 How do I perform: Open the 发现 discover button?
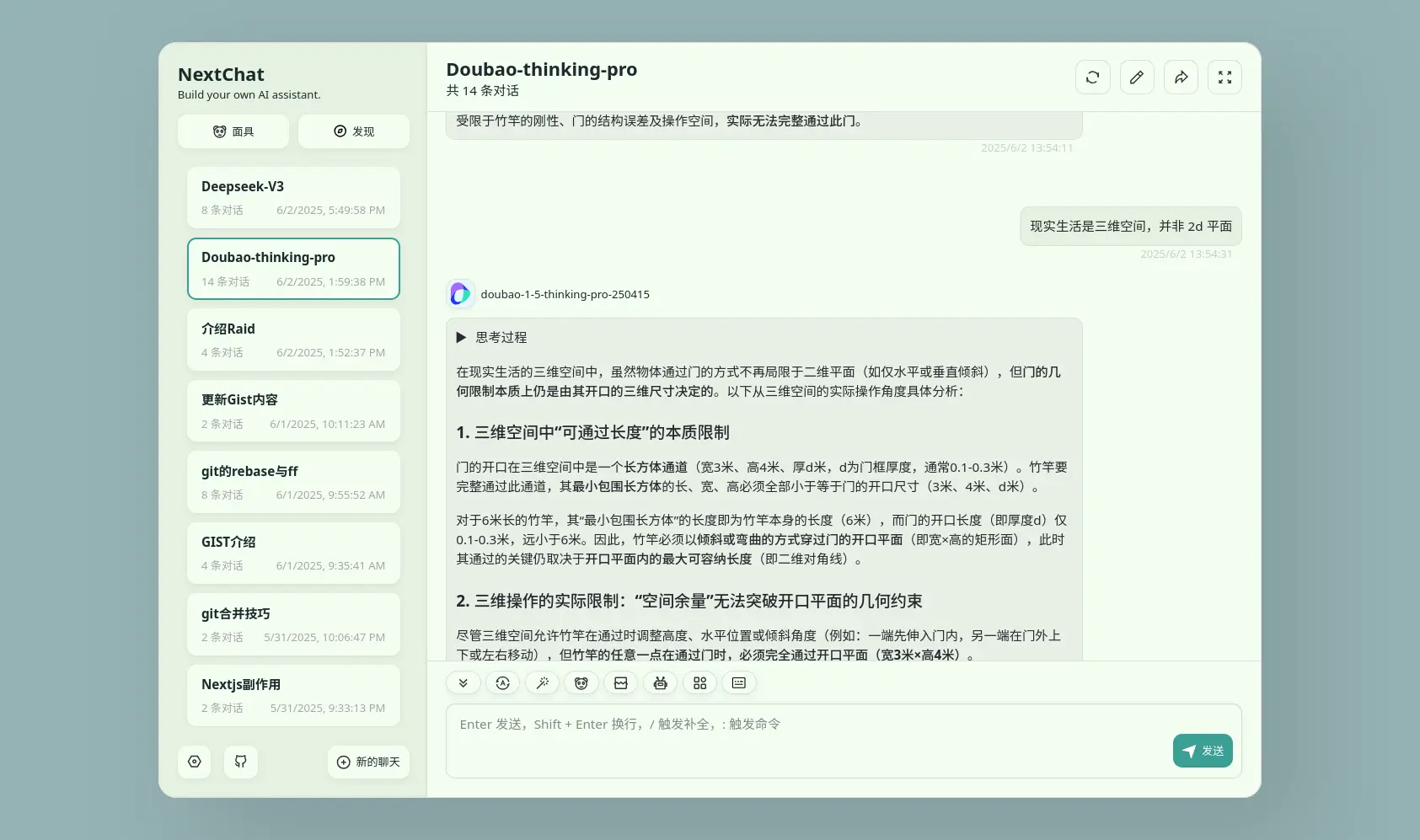click(x=354, y=131)
